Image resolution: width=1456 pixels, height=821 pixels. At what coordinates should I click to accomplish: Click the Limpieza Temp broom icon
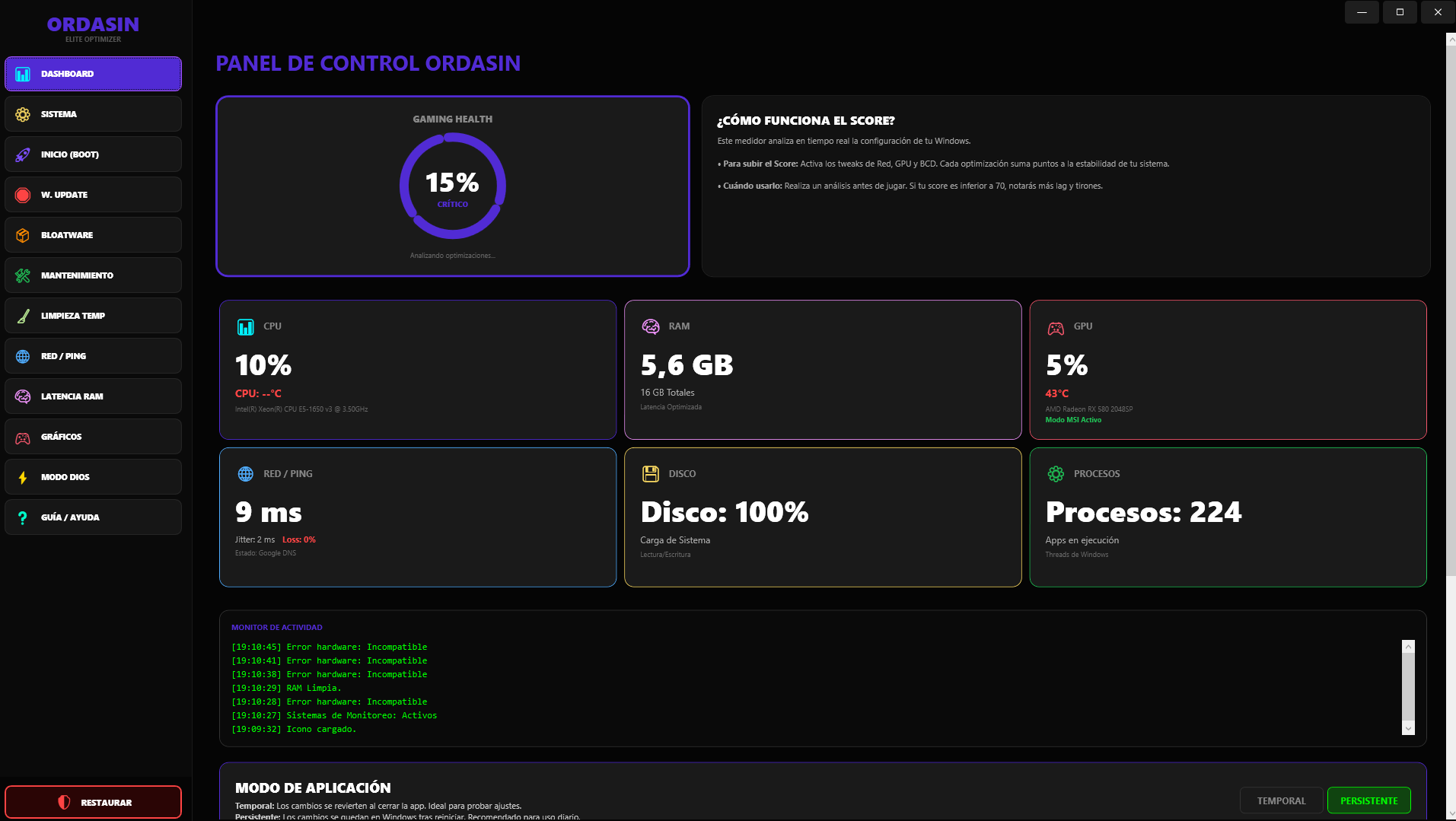tap(21, 316)
